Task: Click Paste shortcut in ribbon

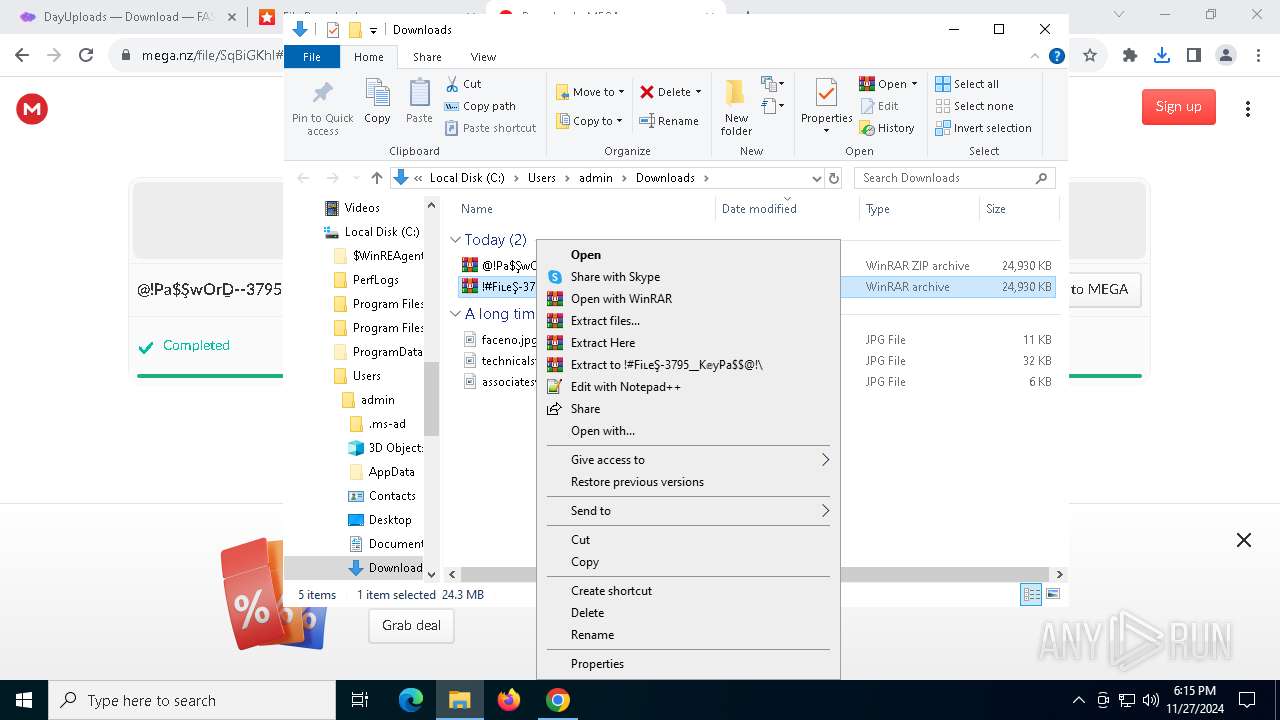Action: point(490,128)
